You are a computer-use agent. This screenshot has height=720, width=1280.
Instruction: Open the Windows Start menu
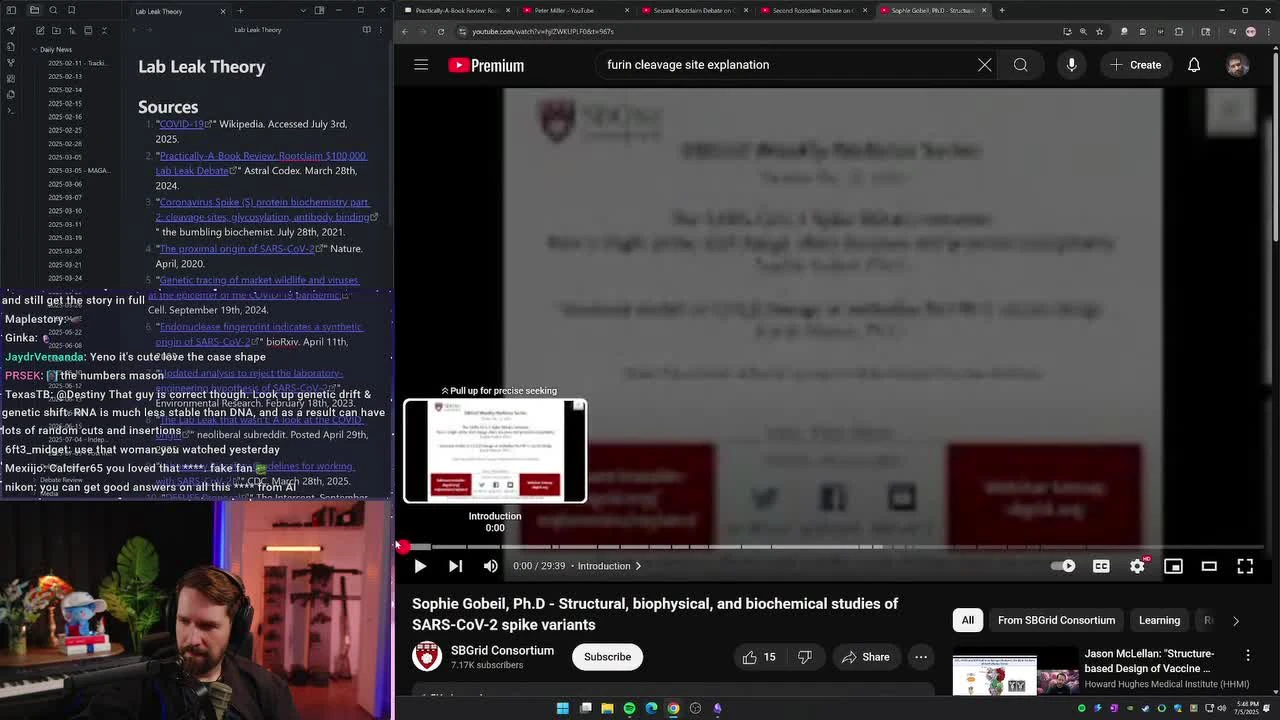click(563, 708)
